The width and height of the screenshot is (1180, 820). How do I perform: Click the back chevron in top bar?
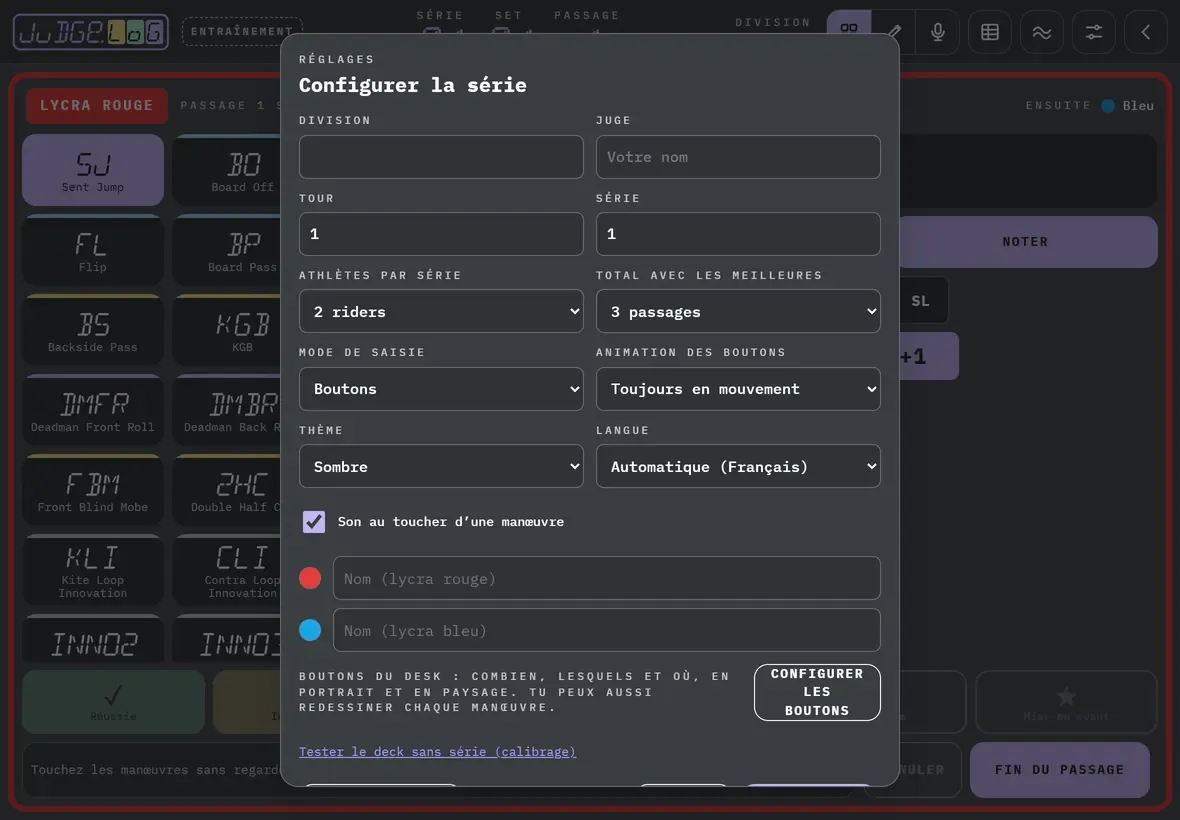(1145, 32)
